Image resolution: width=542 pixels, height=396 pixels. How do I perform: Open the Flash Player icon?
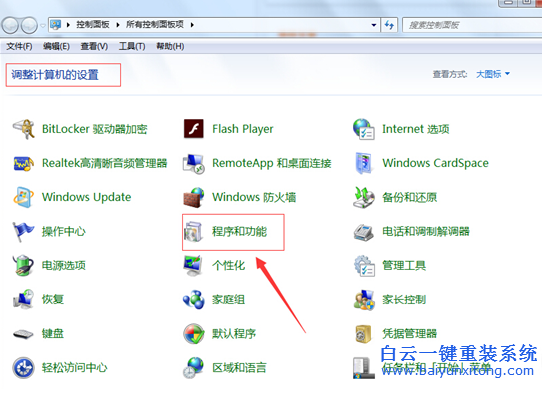194,129
